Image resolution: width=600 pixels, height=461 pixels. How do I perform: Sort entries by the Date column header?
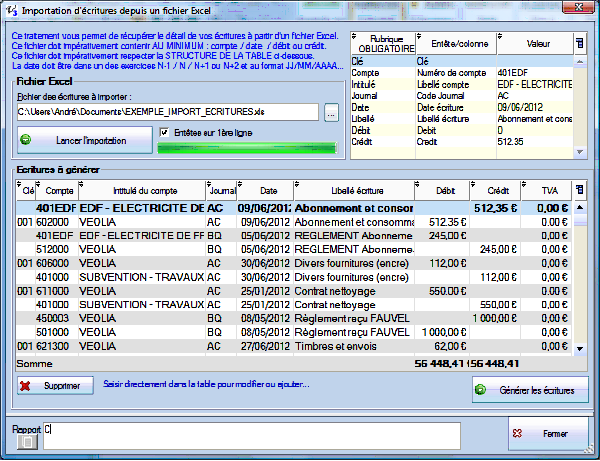tap(267, 189)
